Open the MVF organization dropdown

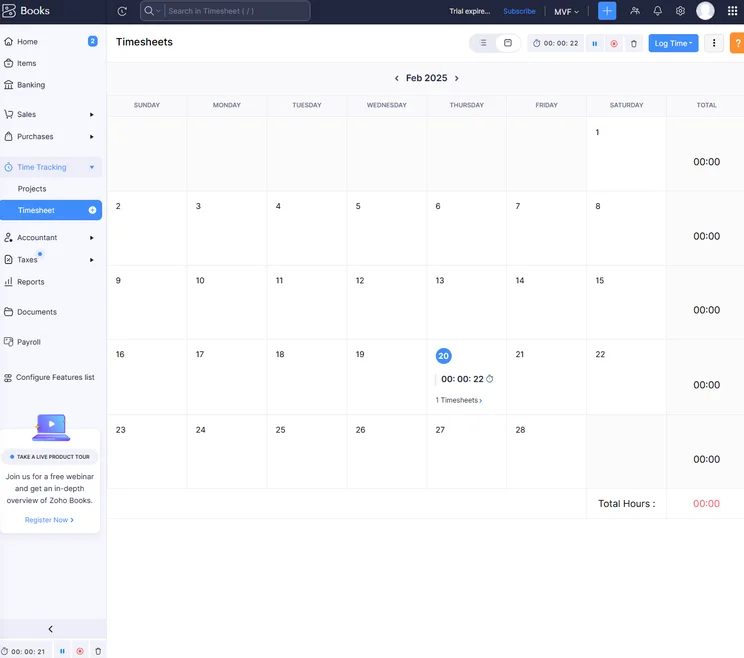pyautogui.click(x=567, y=11)
